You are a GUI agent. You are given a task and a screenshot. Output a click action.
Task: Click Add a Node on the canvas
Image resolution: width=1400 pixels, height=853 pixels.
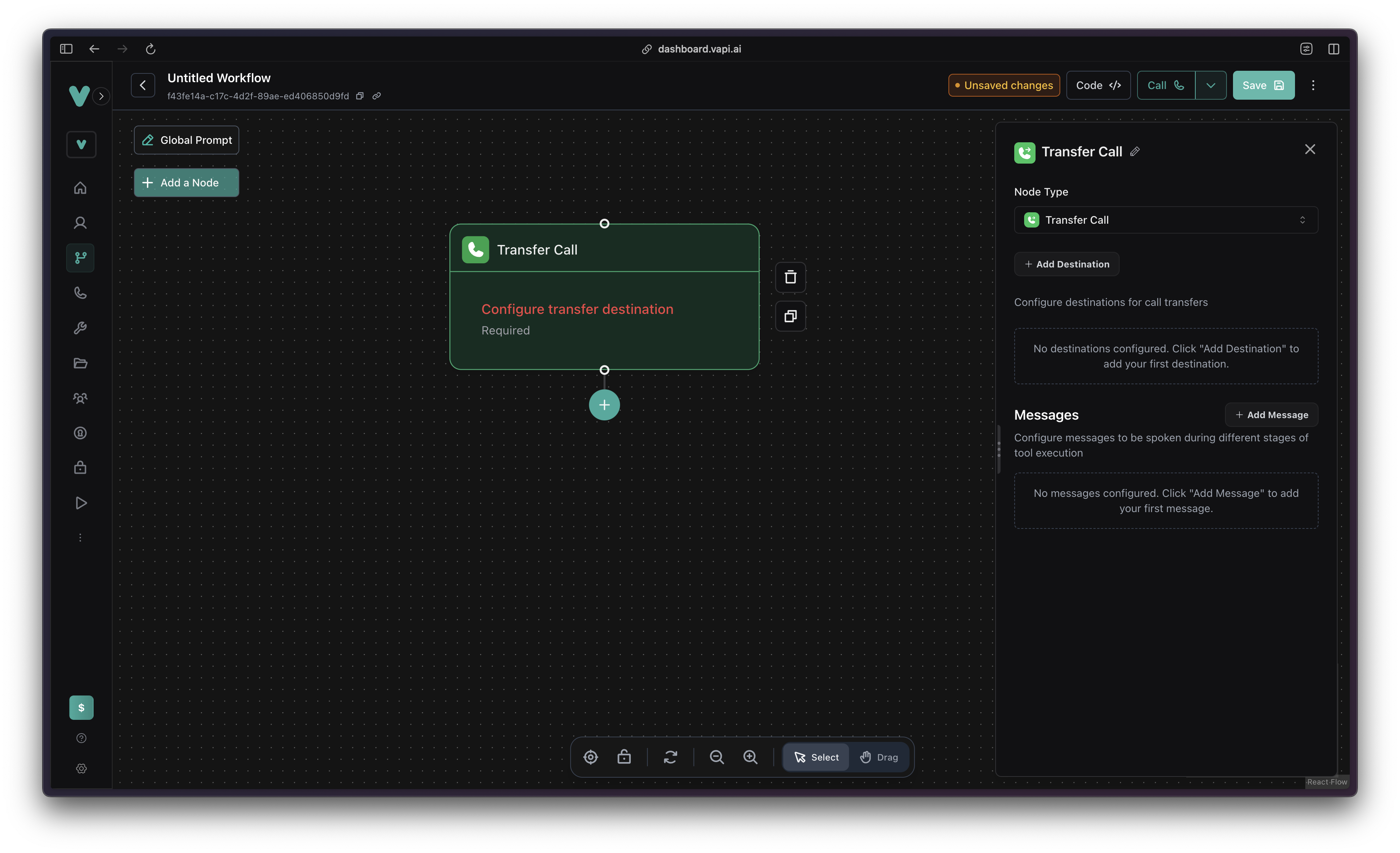point(186,182)
